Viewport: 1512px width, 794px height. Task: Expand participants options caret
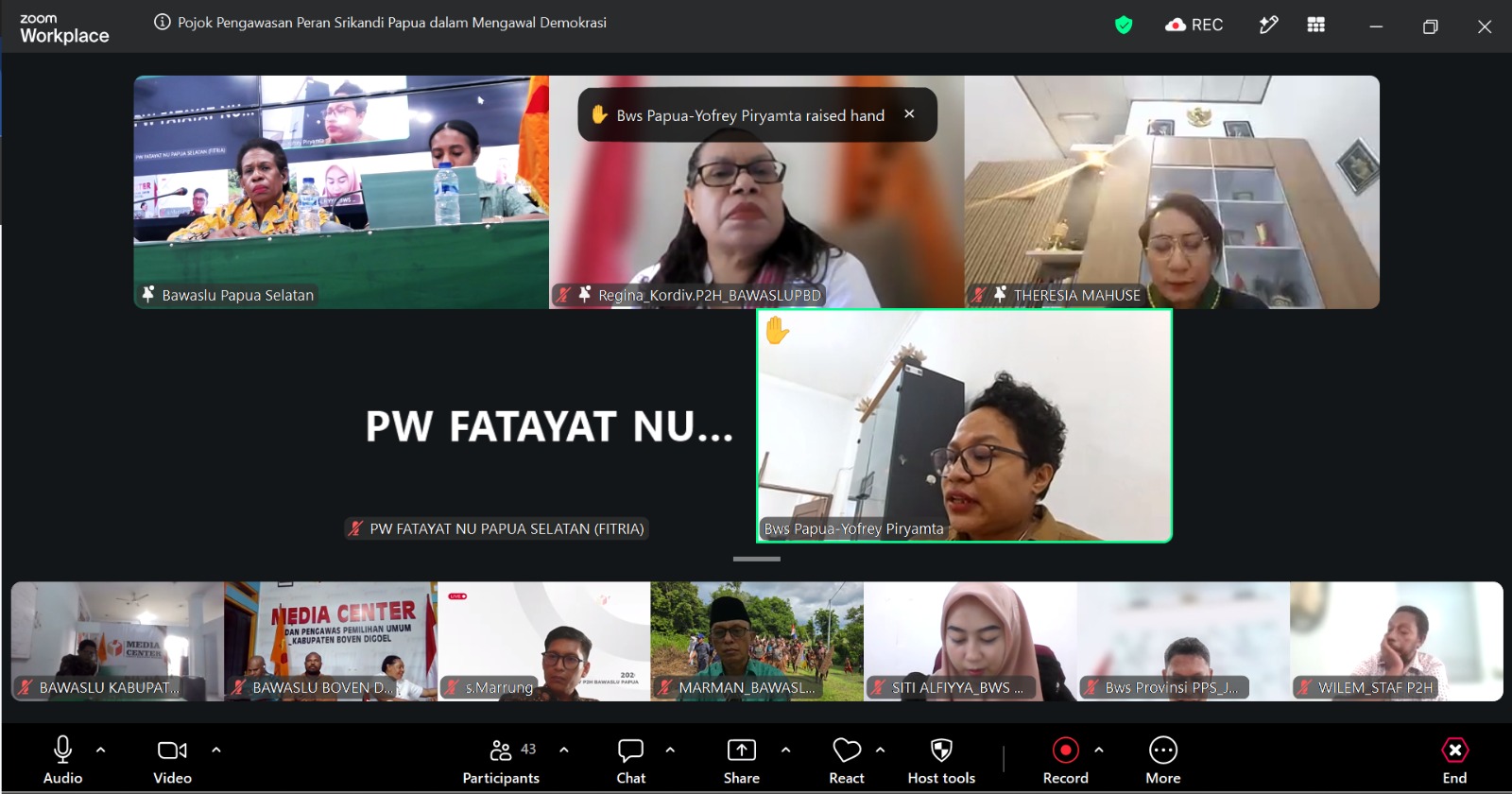click(564, 750)
